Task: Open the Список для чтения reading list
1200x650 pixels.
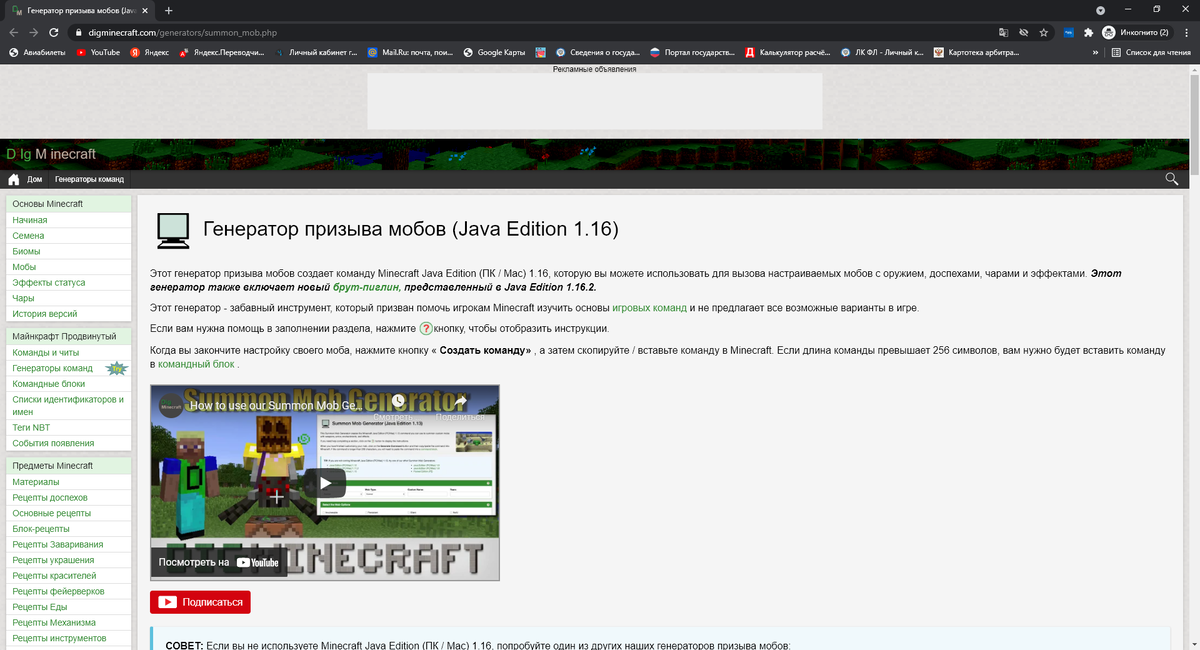Action: pyautogui.click(x=1150, y=52)
